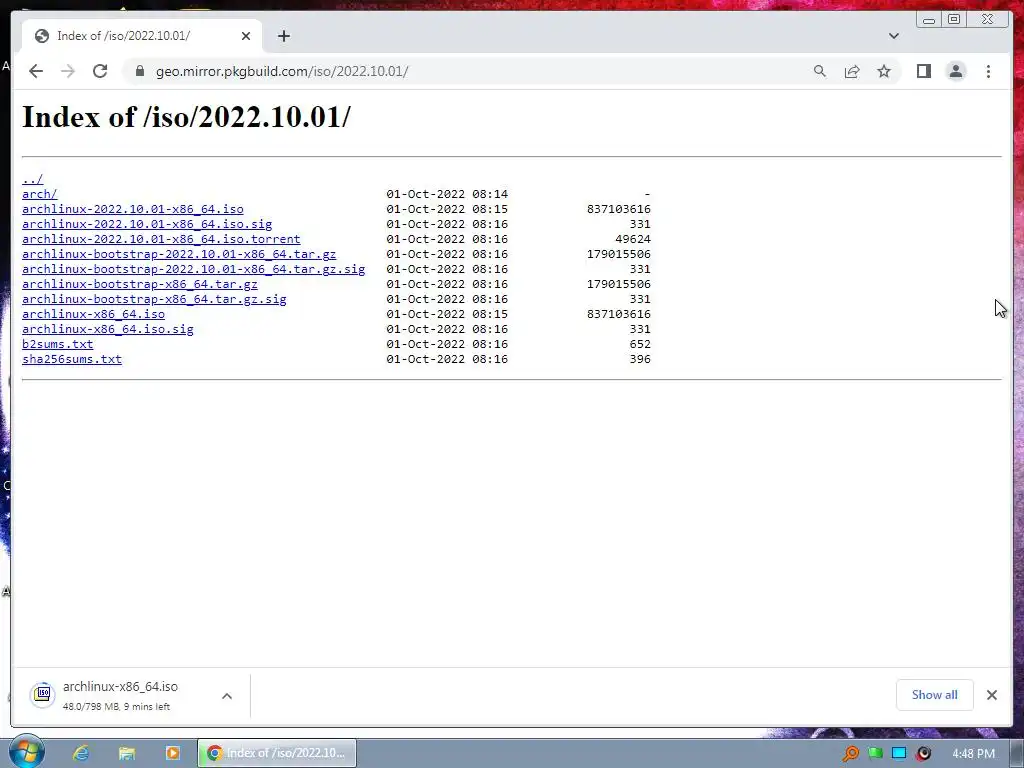Click the archlinux-x86_64.iso download item
Screen dimensions: 1024x768
click(x=131, y=696)
